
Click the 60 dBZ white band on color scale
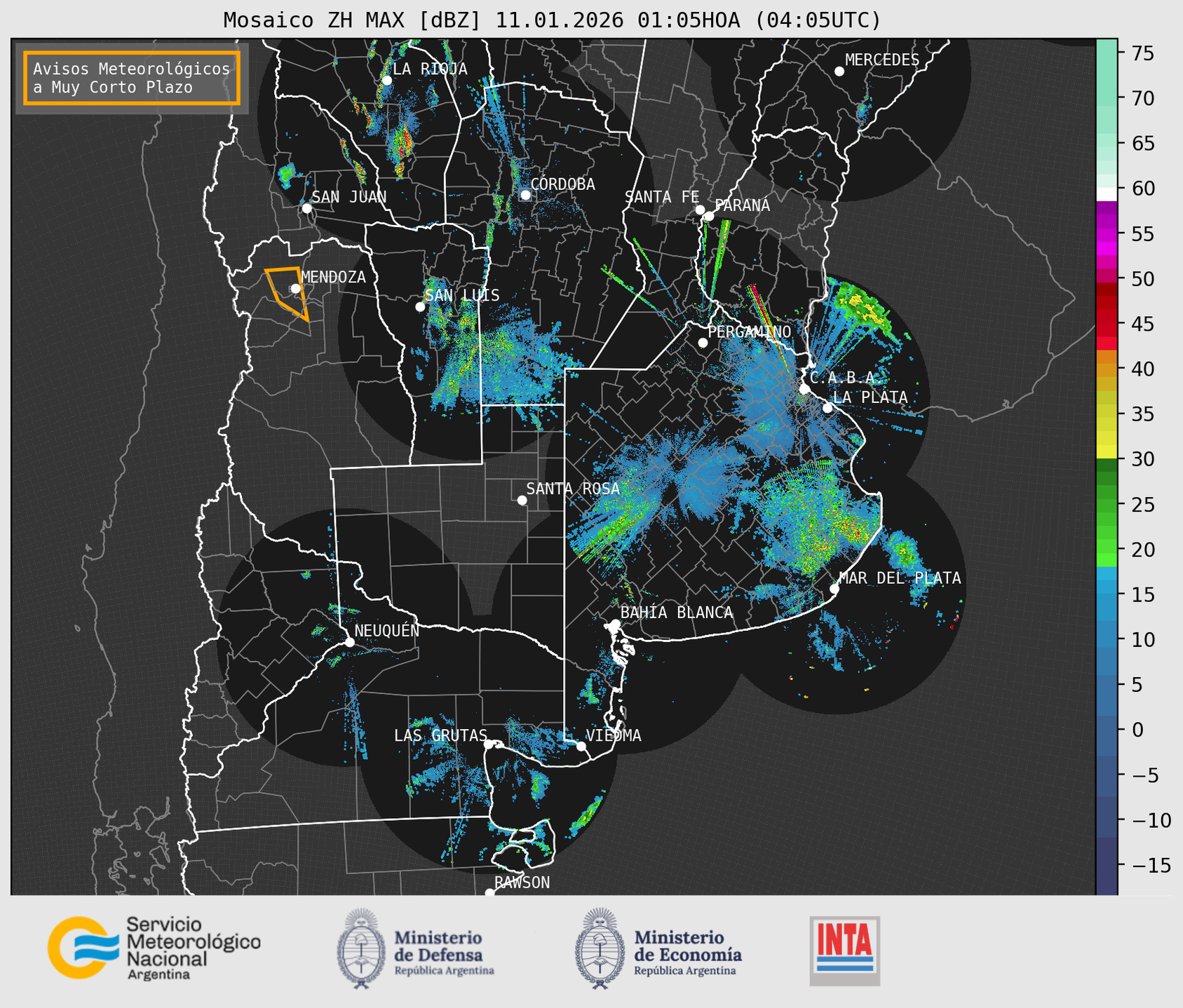[1107, 194]
